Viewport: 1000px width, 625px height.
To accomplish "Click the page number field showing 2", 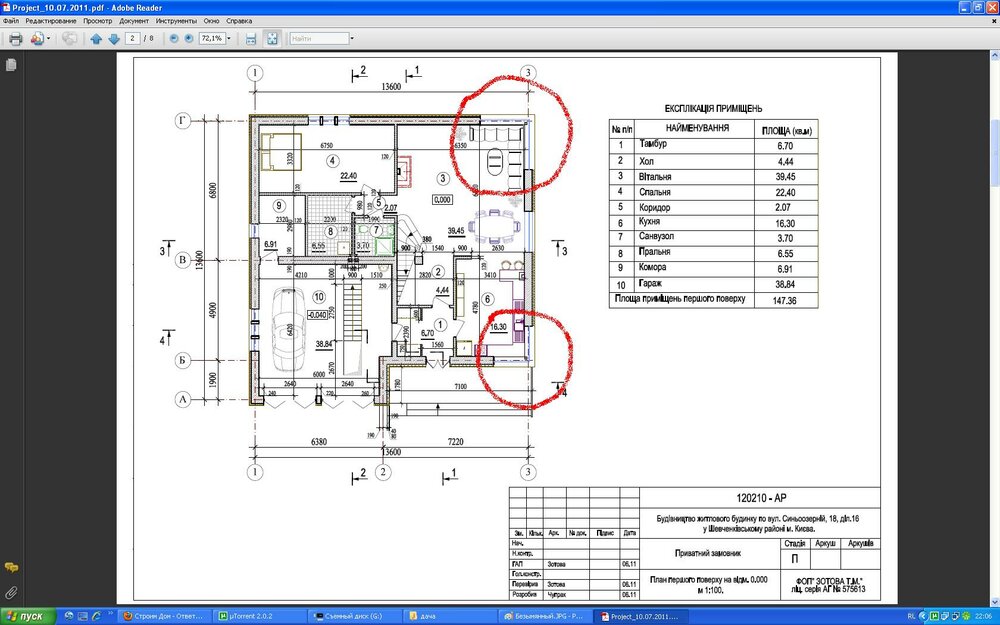I will [x=133, y=38].
